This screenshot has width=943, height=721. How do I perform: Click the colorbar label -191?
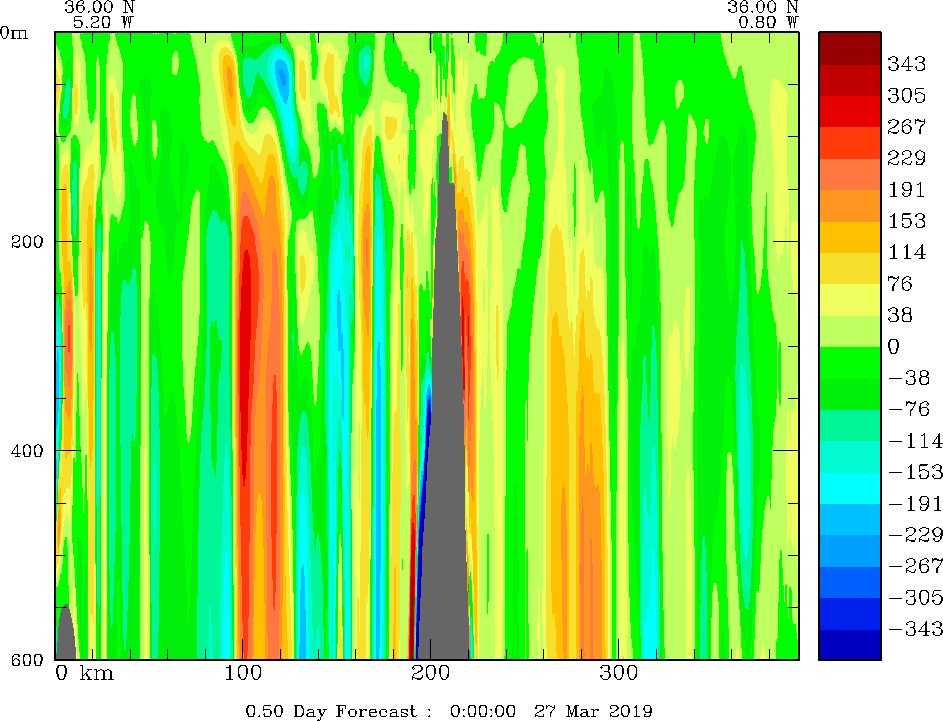915,503
